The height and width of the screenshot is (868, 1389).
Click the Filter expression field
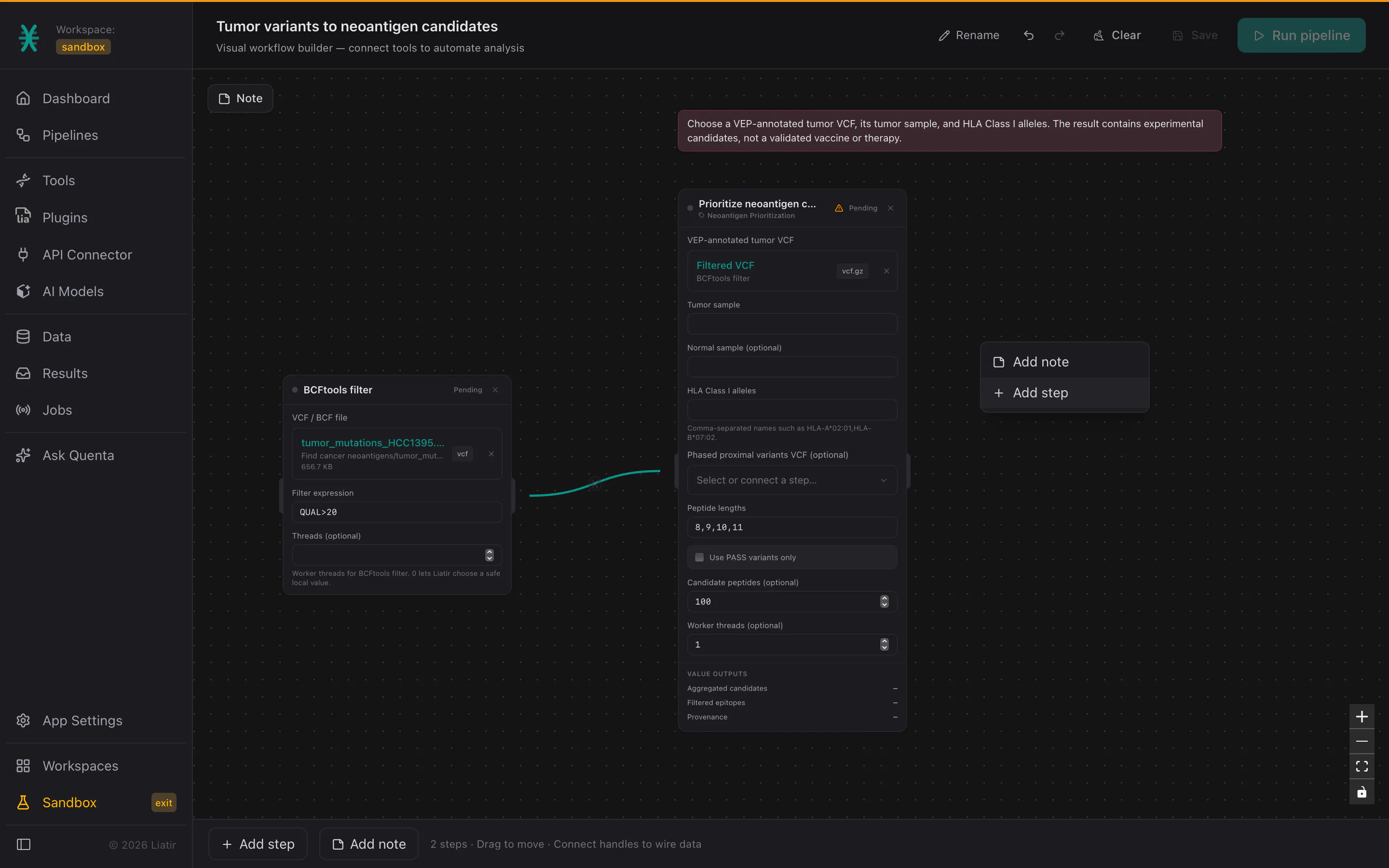(x=397, y=512)
